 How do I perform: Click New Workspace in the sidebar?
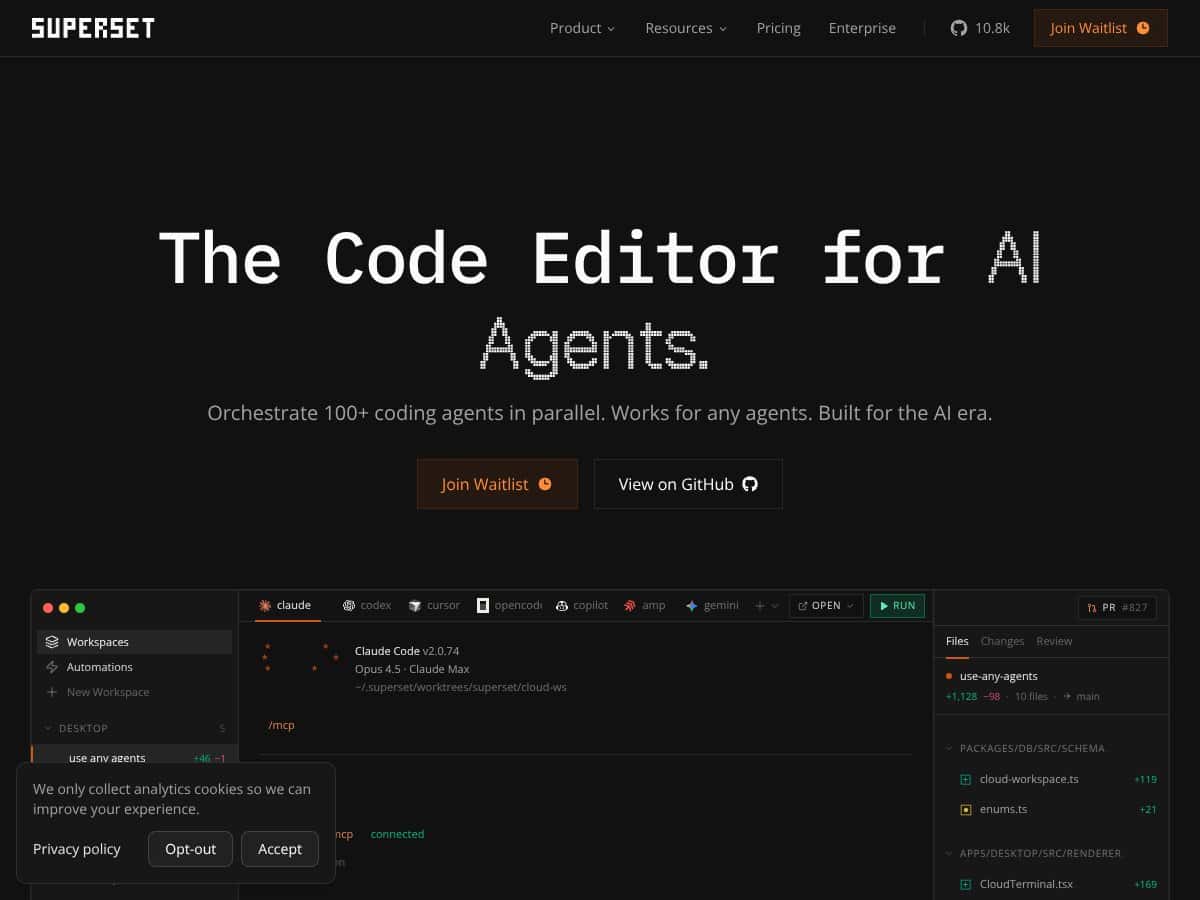pyautogui.click(x=134, y=692)
